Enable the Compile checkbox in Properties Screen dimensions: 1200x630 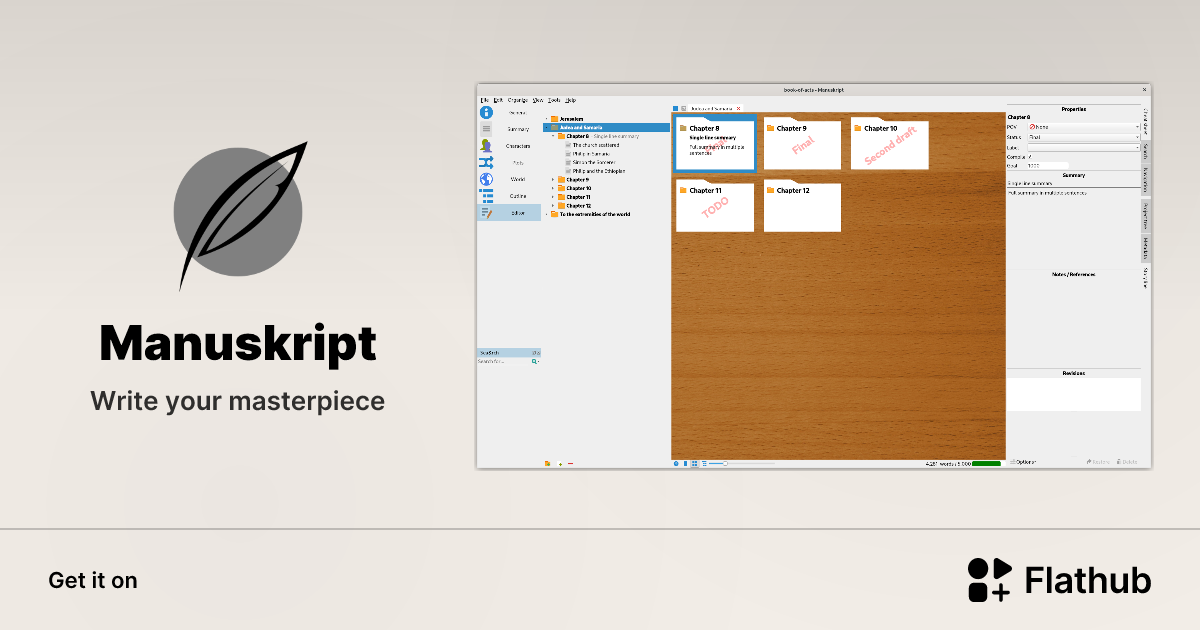1029,156
